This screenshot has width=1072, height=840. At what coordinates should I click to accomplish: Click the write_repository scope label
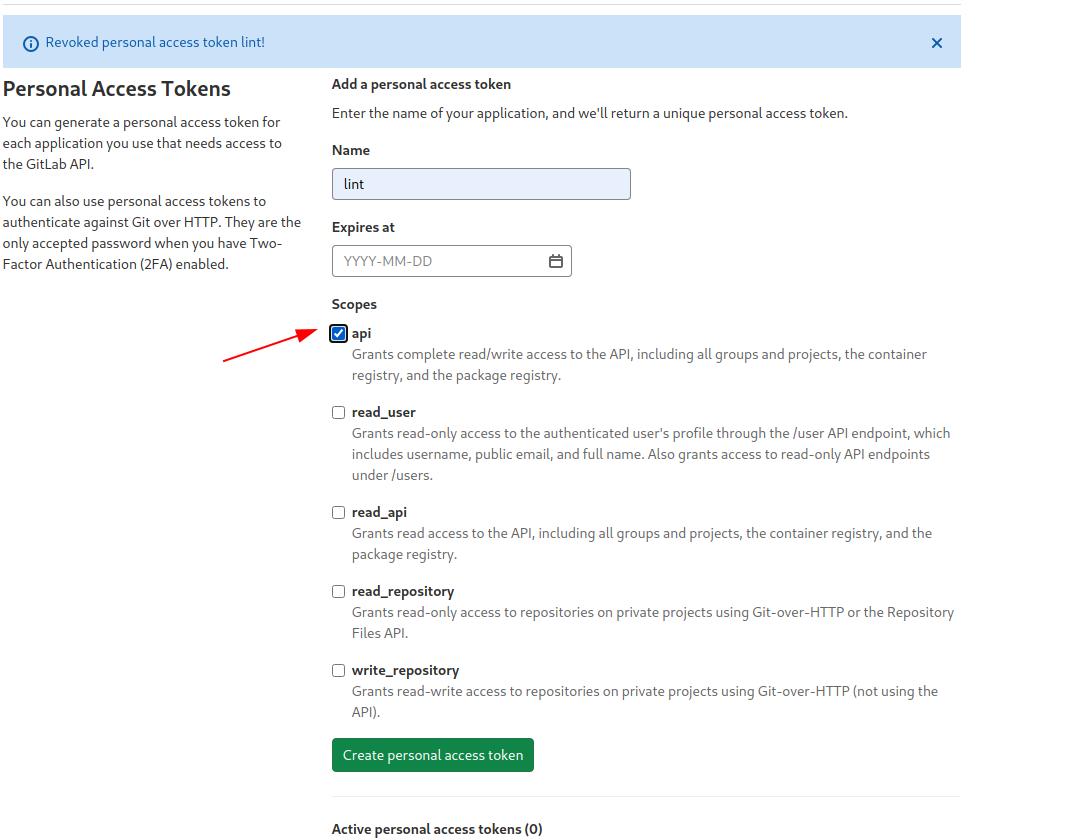405,670
